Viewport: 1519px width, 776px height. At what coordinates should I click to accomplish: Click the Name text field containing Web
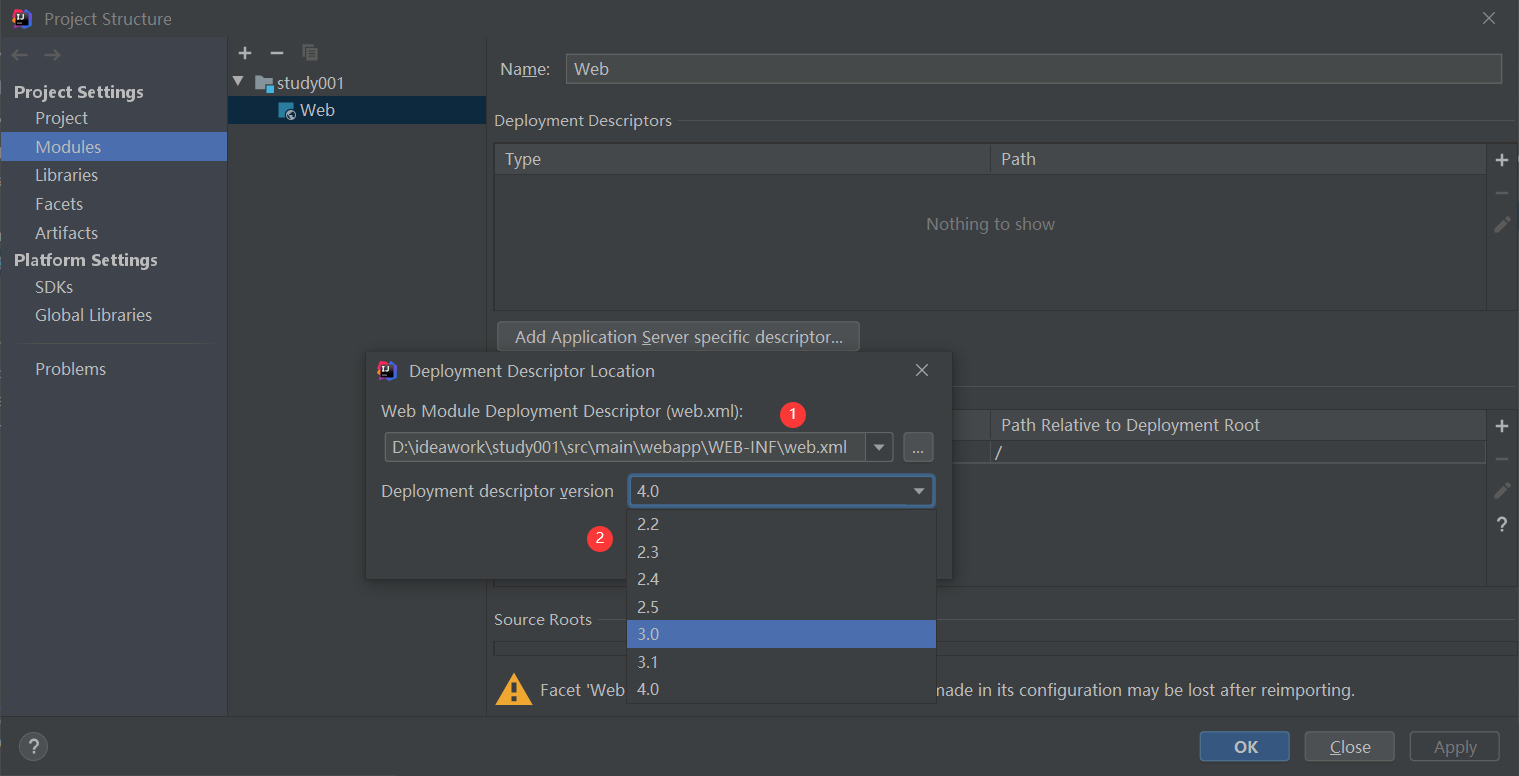1033,69
